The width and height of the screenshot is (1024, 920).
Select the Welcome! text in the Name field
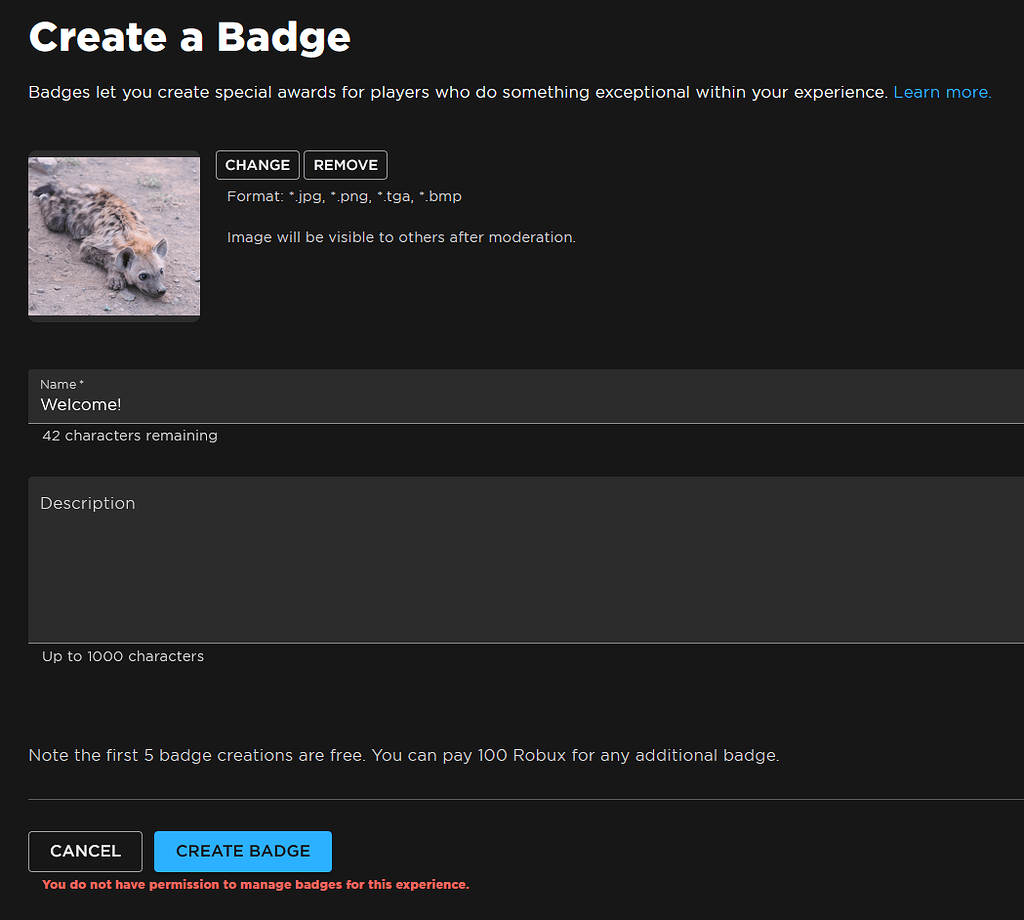(x=80, y=404)
